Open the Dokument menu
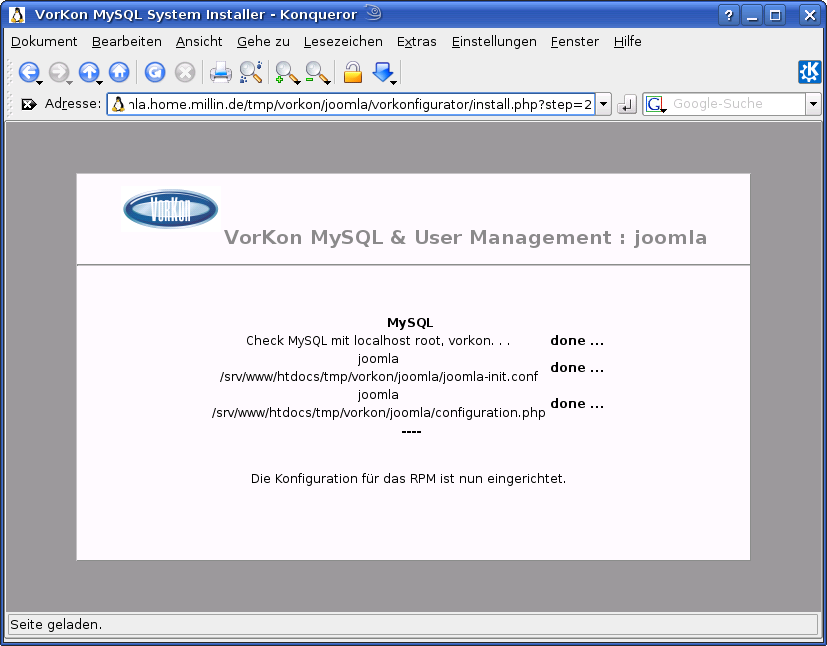The height and width of the screenshot is (646, 827). point(44,42)
